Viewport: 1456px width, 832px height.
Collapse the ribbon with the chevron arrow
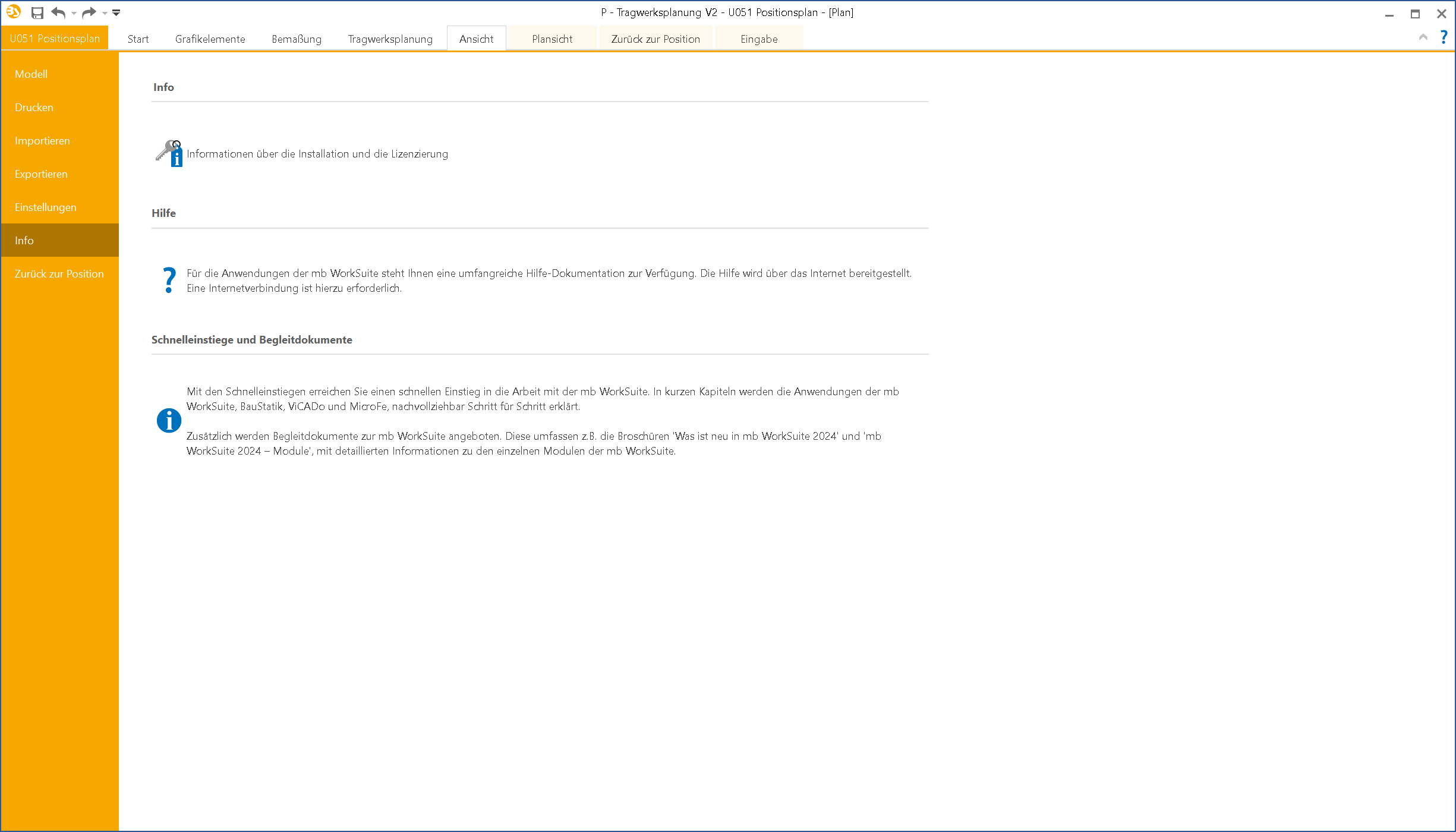click(x=1423, y=37)
